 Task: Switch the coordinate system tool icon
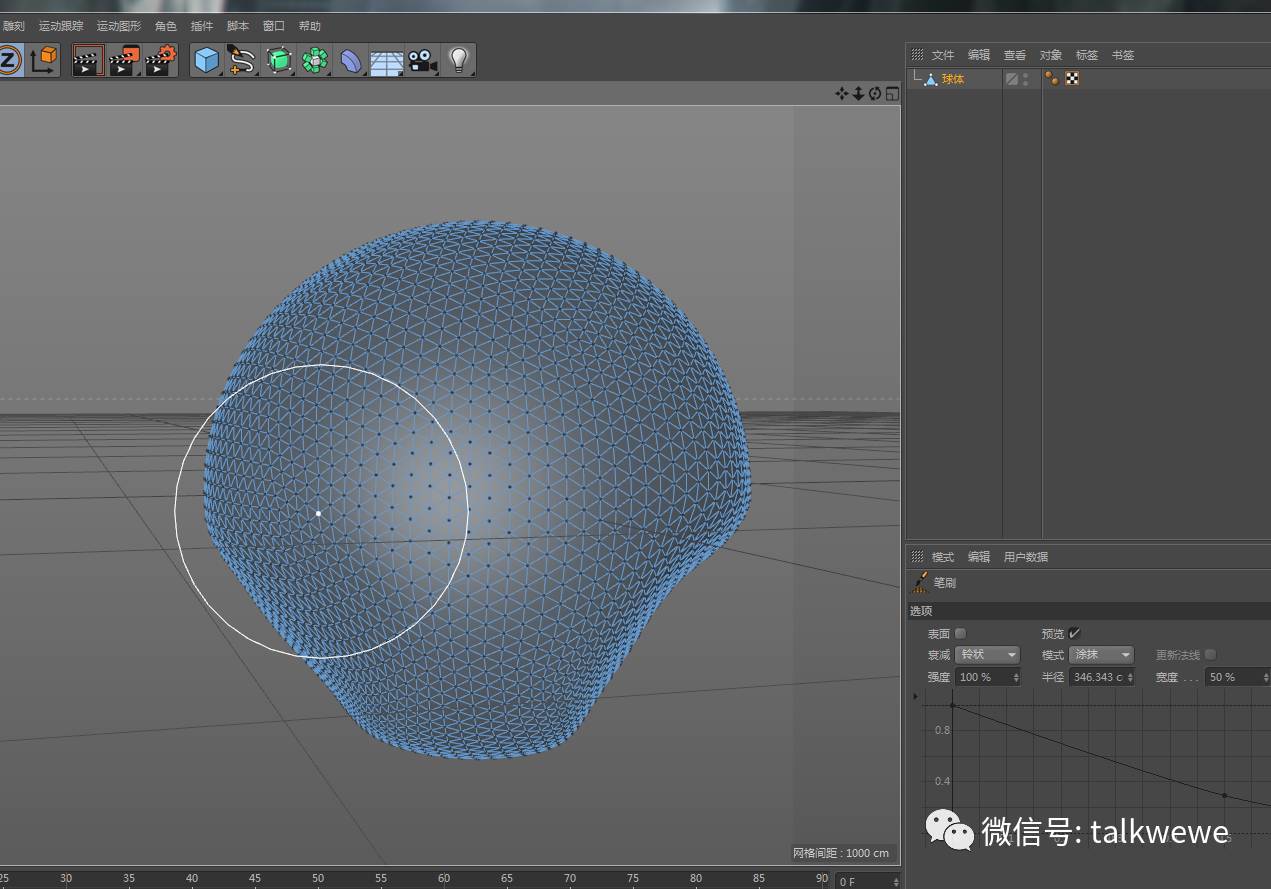[x=44, y=60]
